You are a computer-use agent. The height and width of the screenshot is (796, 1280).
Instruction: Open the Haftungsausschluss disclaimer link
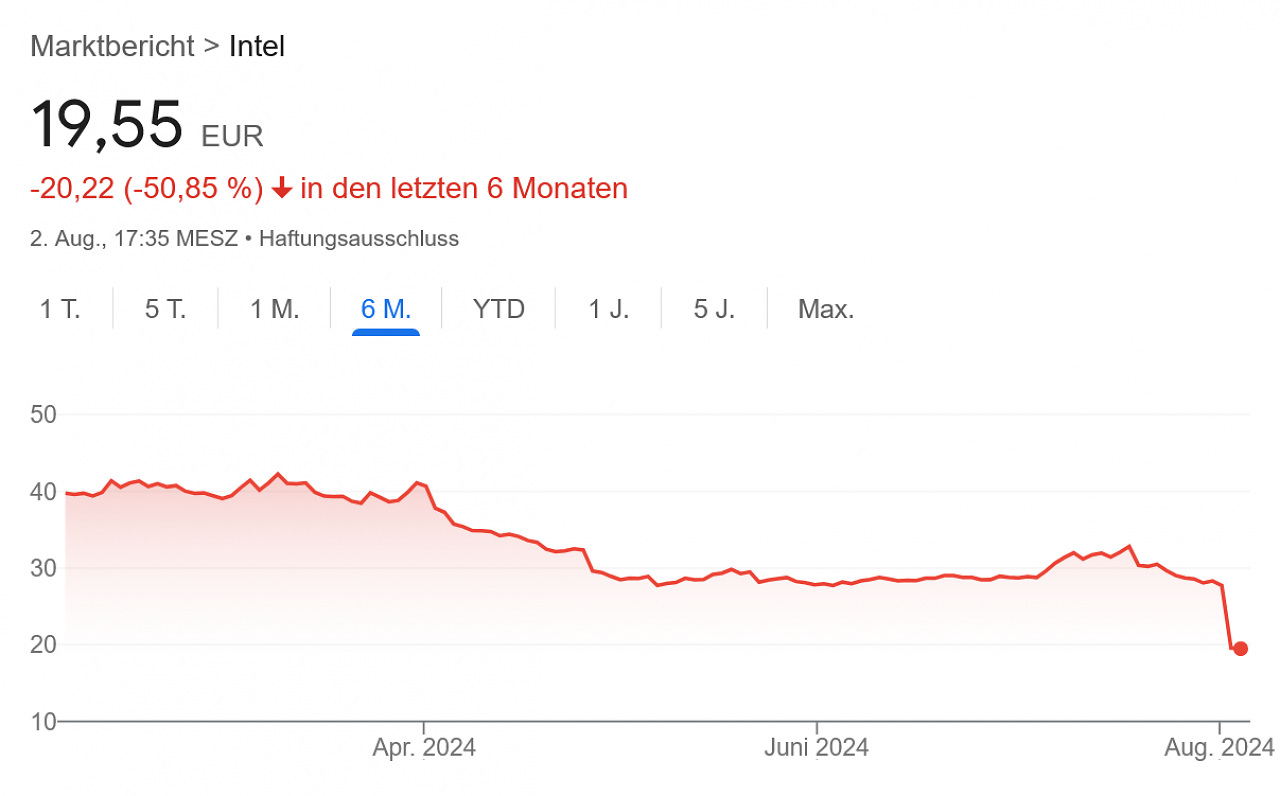click(359, 239)
